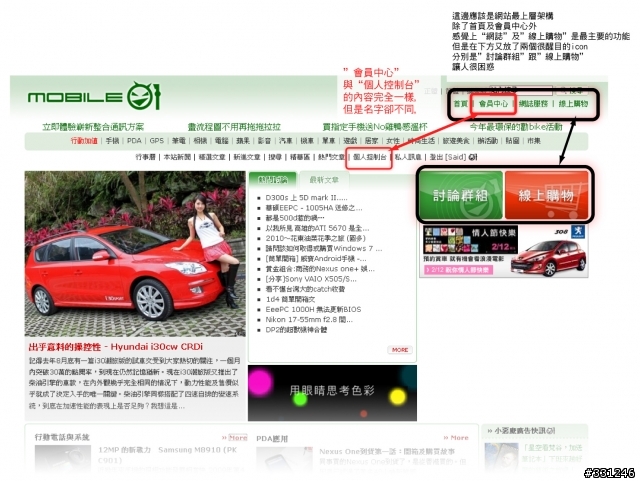Image resolution: width=640 pixels, height=481 pixels.
Task: Select 辦活動 in the category menu
Action: [x=488, y=141]
